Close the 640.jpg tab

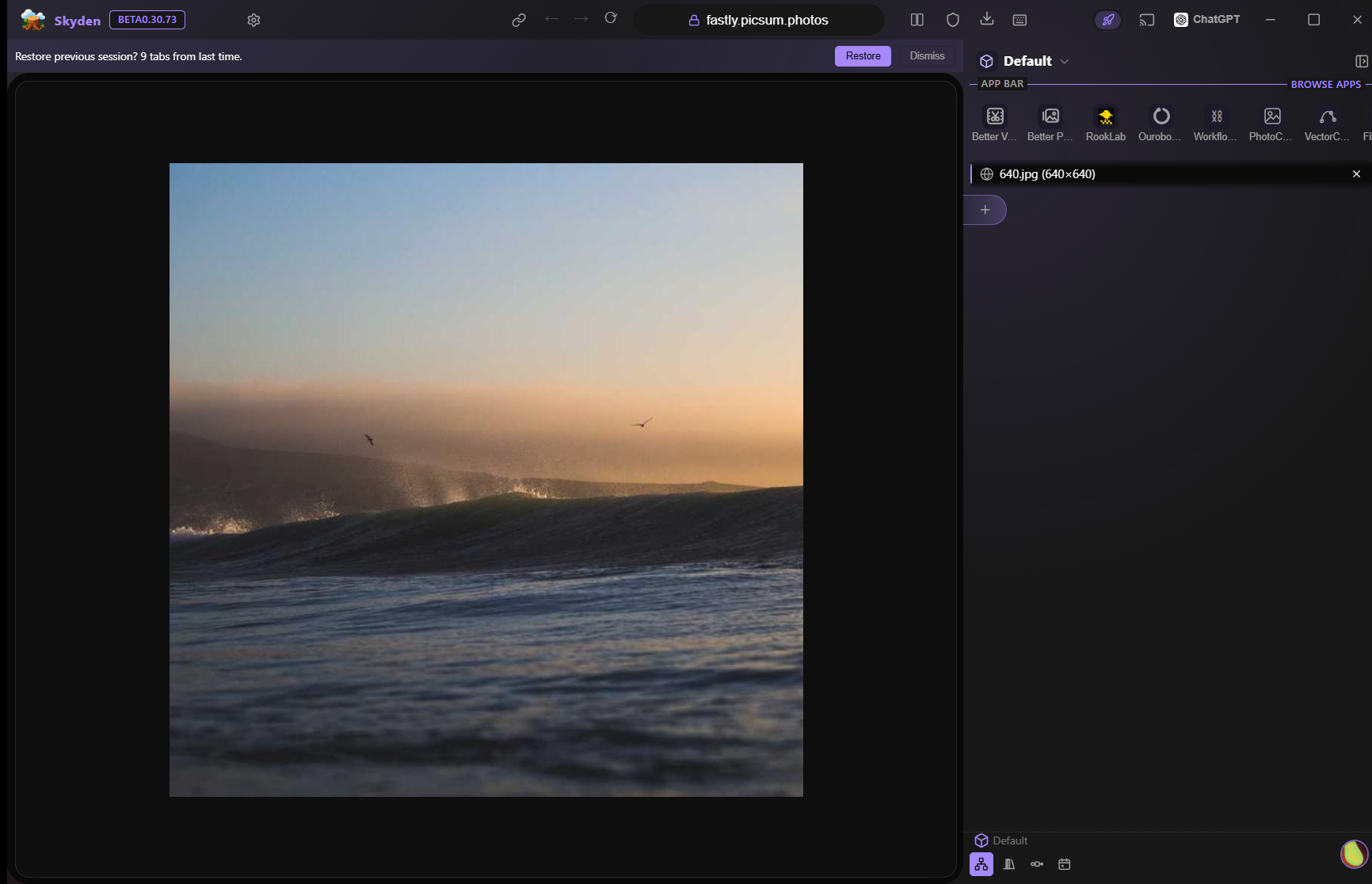coord(1356,174)
